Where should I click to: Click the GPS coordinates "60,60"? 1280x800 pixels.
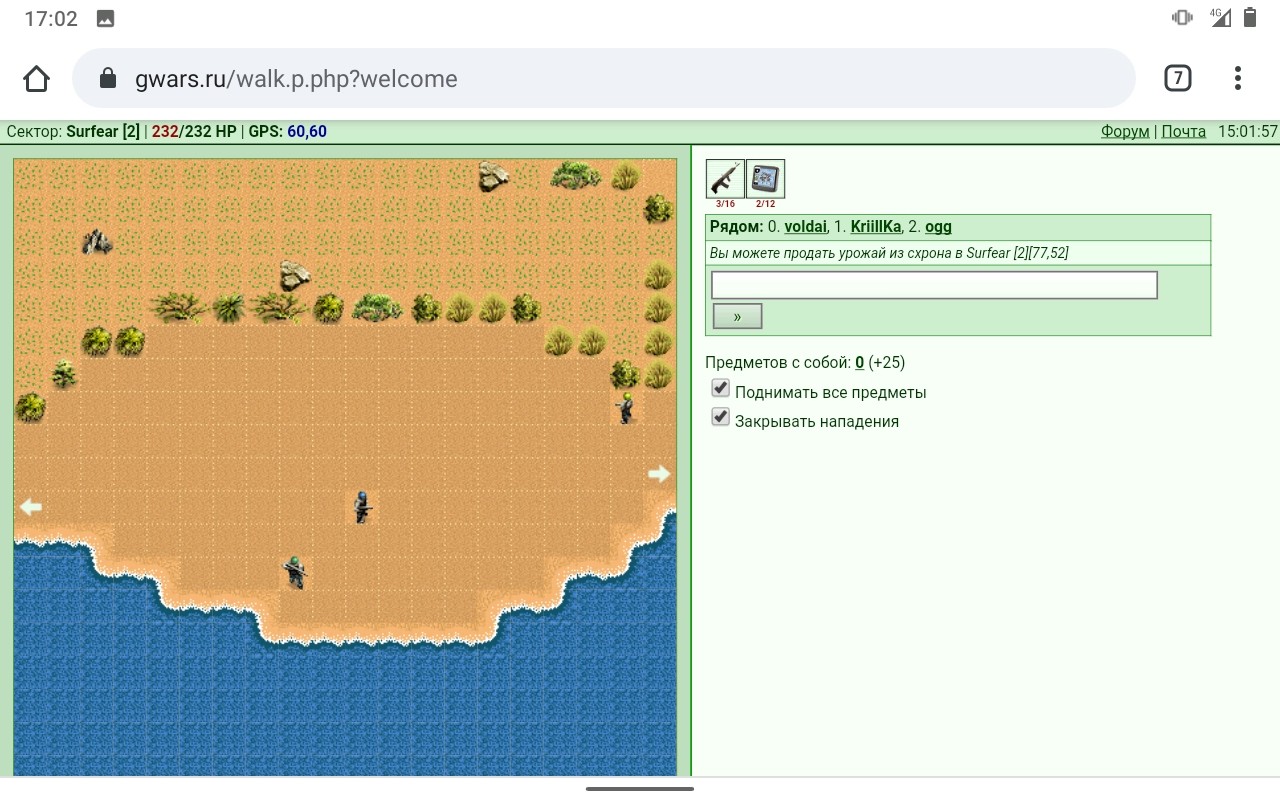click(x=307, y=131)
